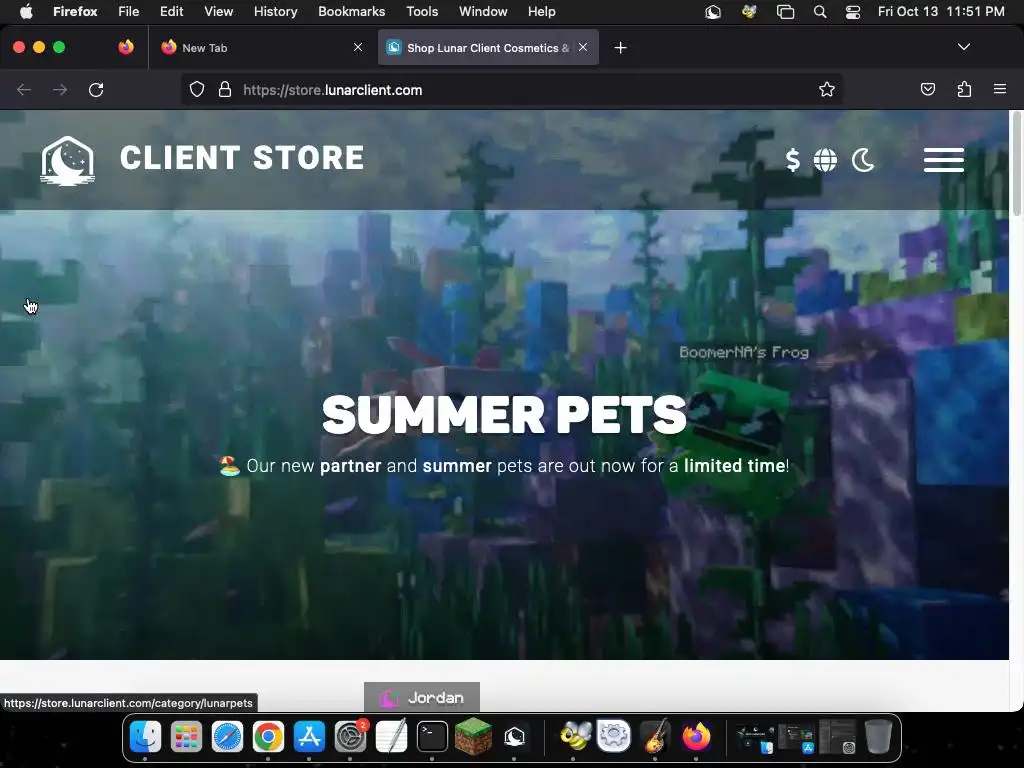Screen dimensions: 1024x768
Task: Open Spotlight search magnifier icon
Action: 820,12
